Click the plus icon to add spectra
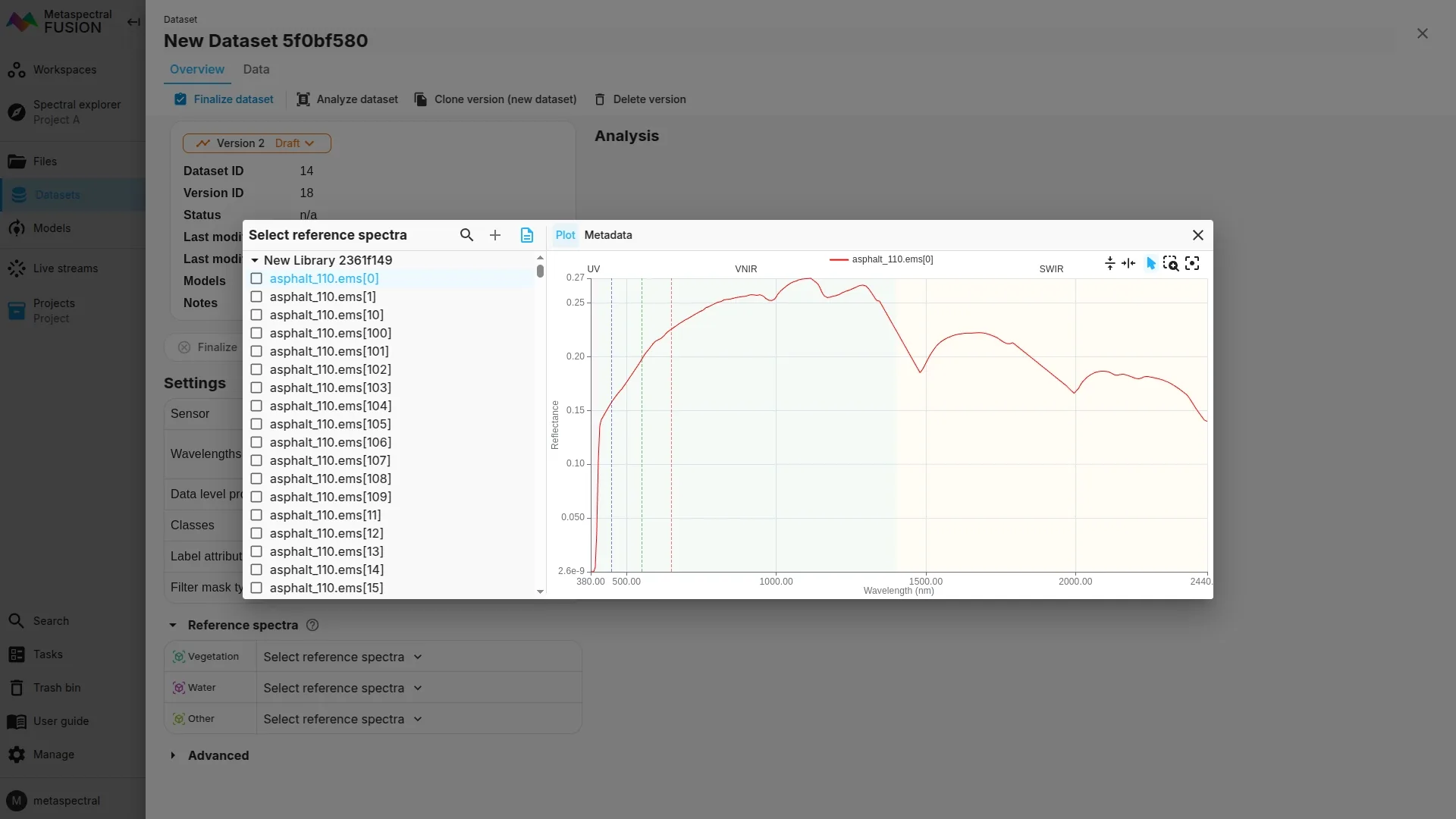The width and height of the screenshot is (1456, 819). 495,235
